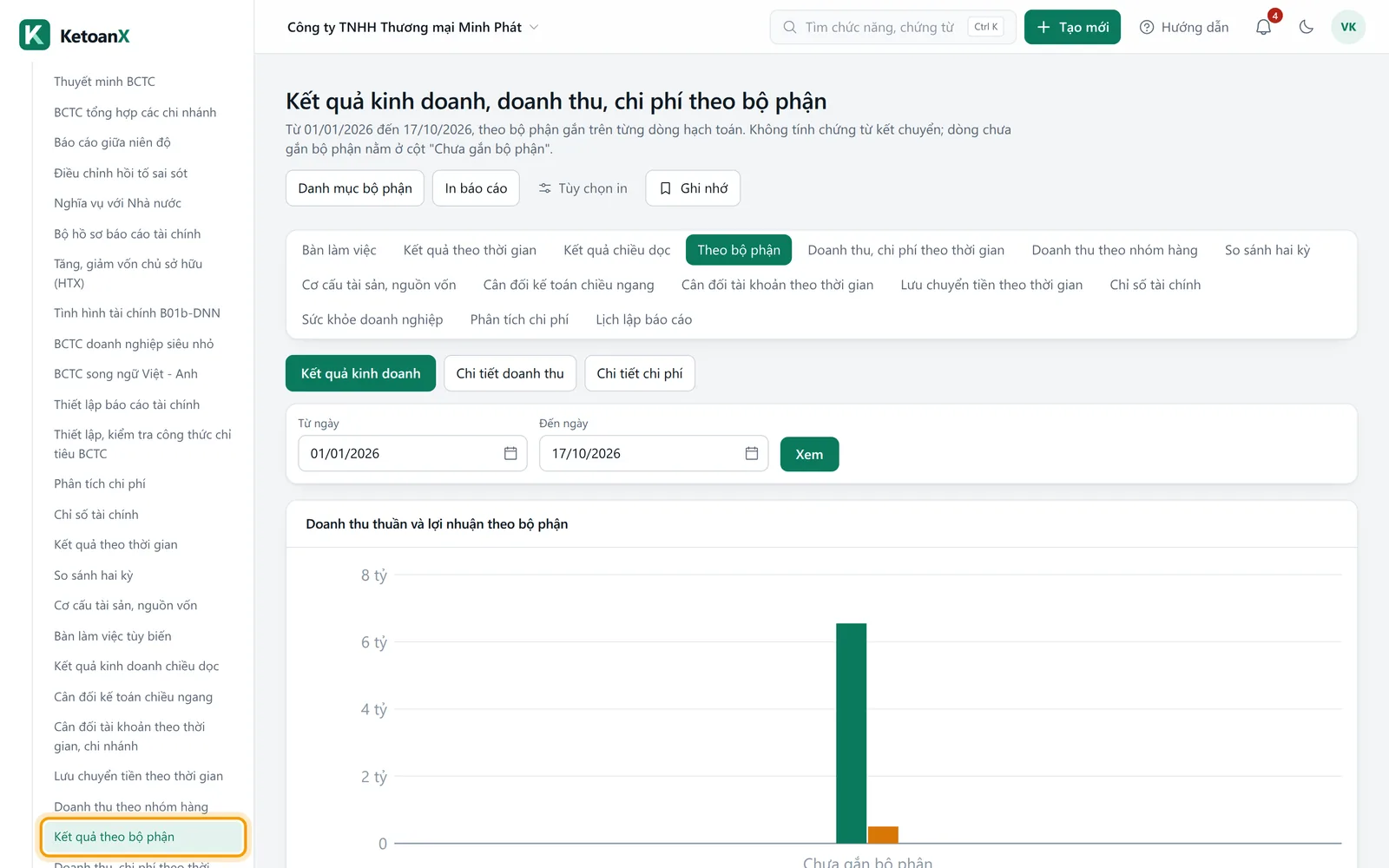Click the search magnifier icon
The height and width of the screenshot is (868, 1389).
coord(790,27)
